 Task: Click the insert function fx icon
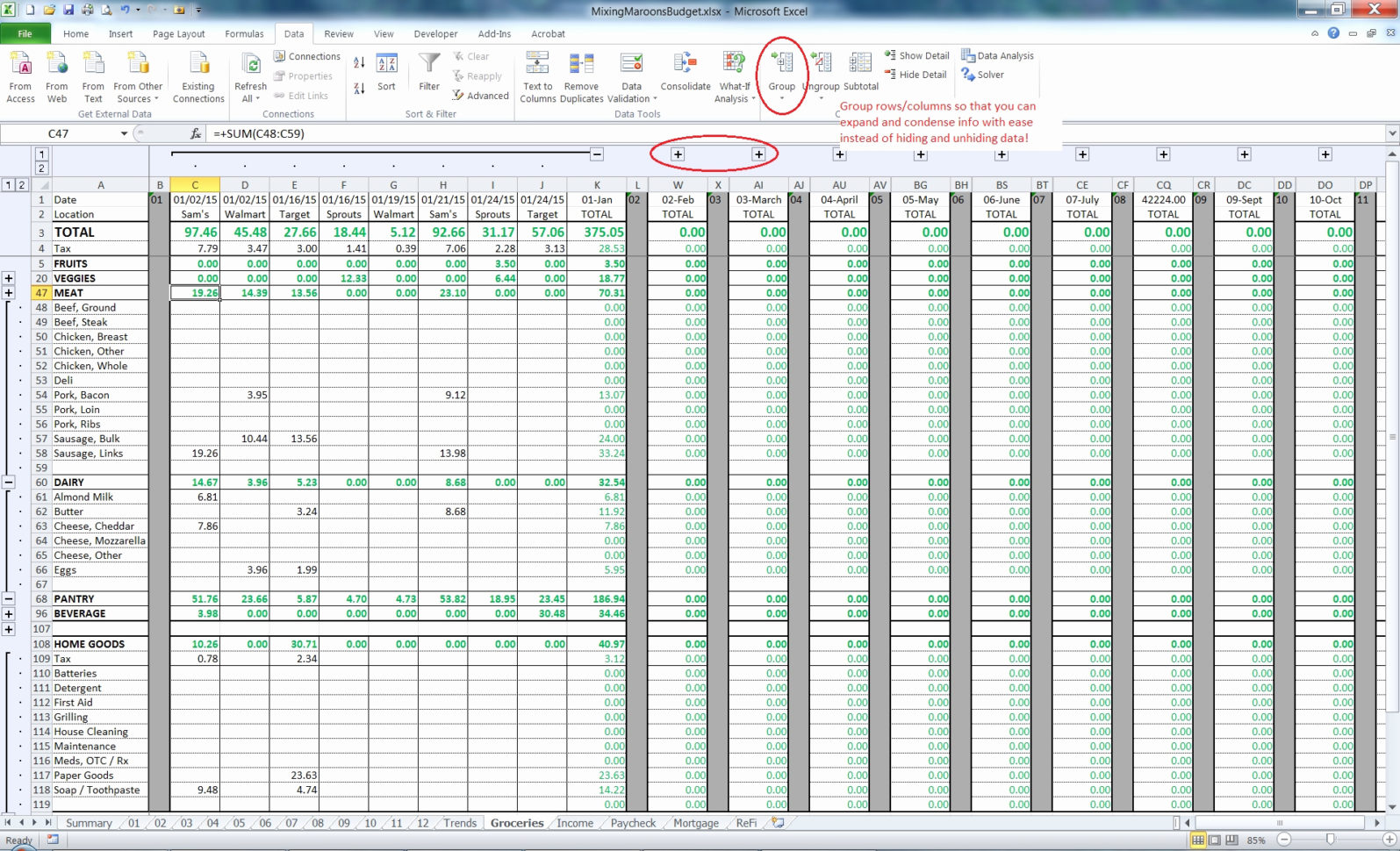[196, 133]
